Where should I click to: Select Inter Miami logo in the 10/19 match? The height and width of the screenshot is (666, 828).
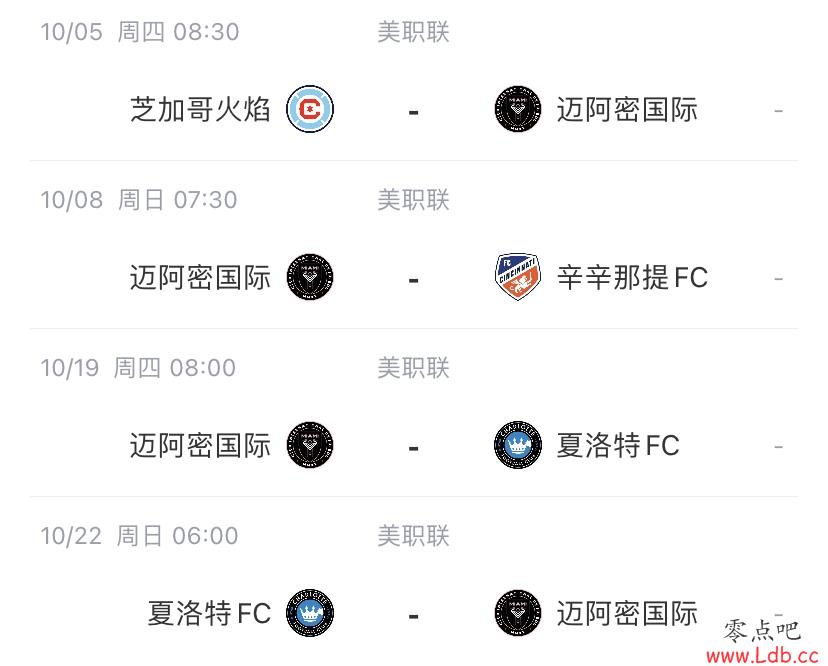click(310, 445)
